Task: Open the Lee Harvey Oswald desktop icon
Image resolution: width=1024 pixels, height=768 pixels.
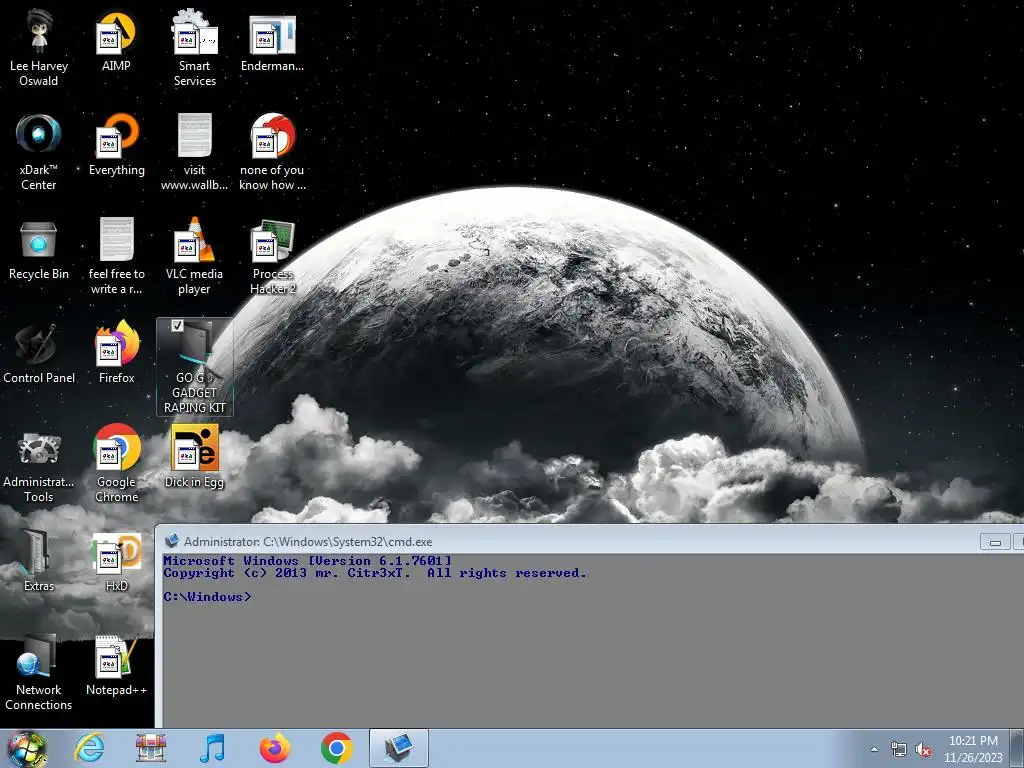Action: [39, 47]
